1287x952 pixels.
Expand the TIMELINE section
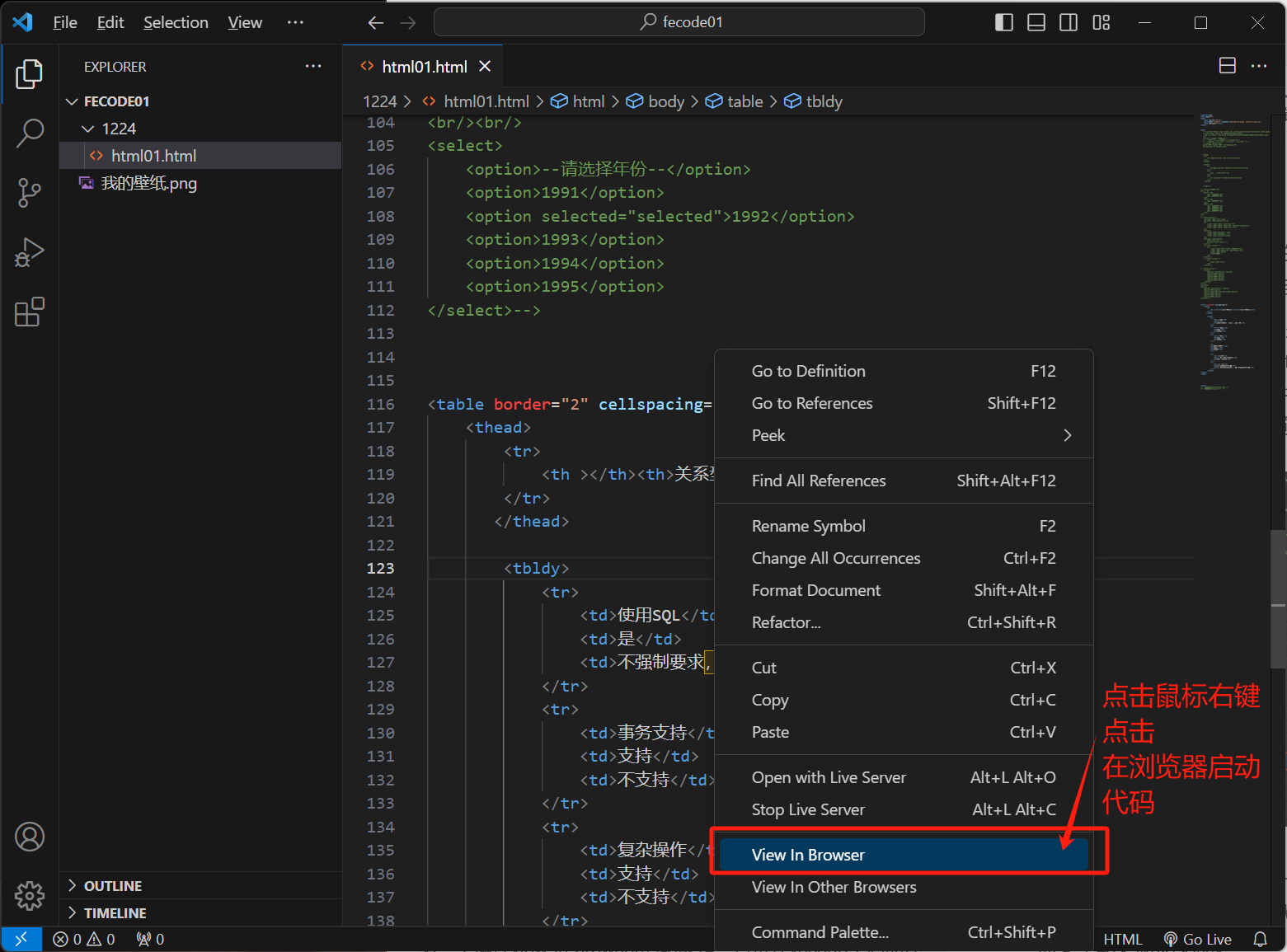[200, 913]
